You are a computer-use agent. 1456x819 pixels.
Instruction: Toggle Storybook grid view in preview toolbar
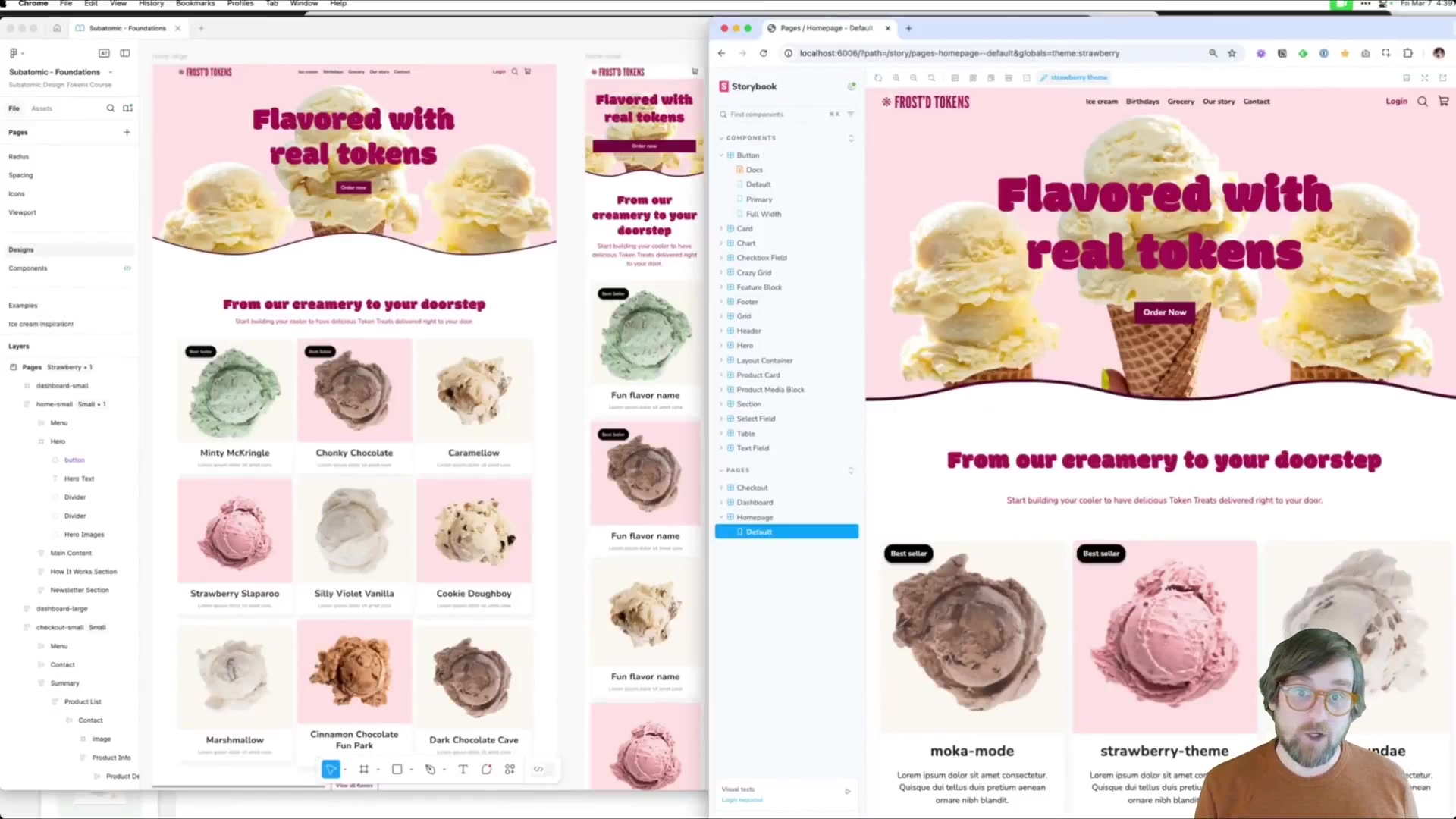click(973, 77)
